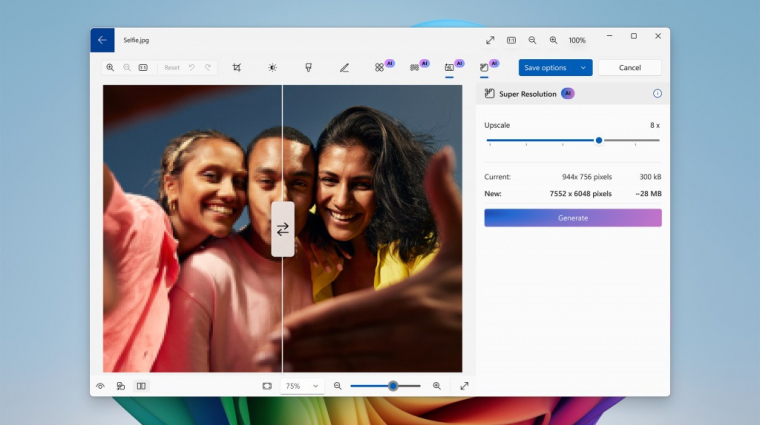This screenshot has width=760, height=425.
Task: Click the Generate button
Action: pyautogui.click(x=573, y=218)
